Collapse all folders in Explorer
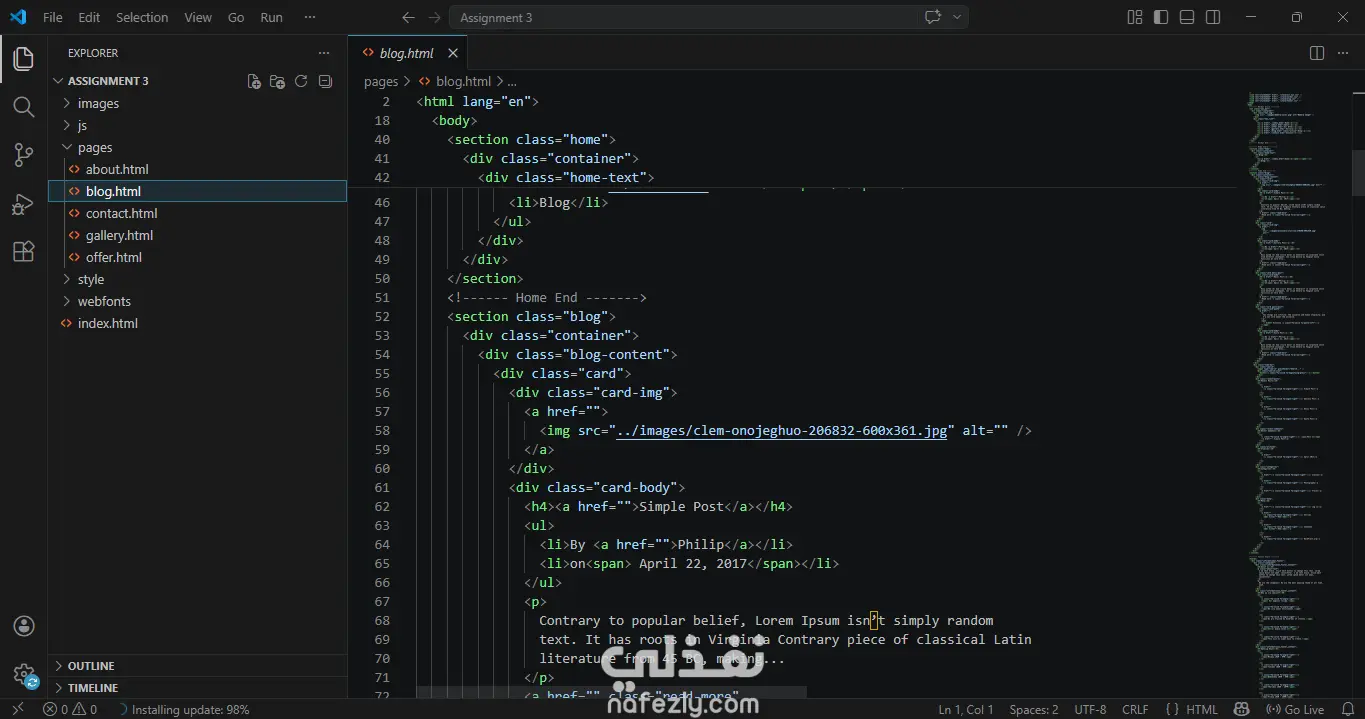The width and height of the screenshot is (1365, 719). click(x=325, y=81)
